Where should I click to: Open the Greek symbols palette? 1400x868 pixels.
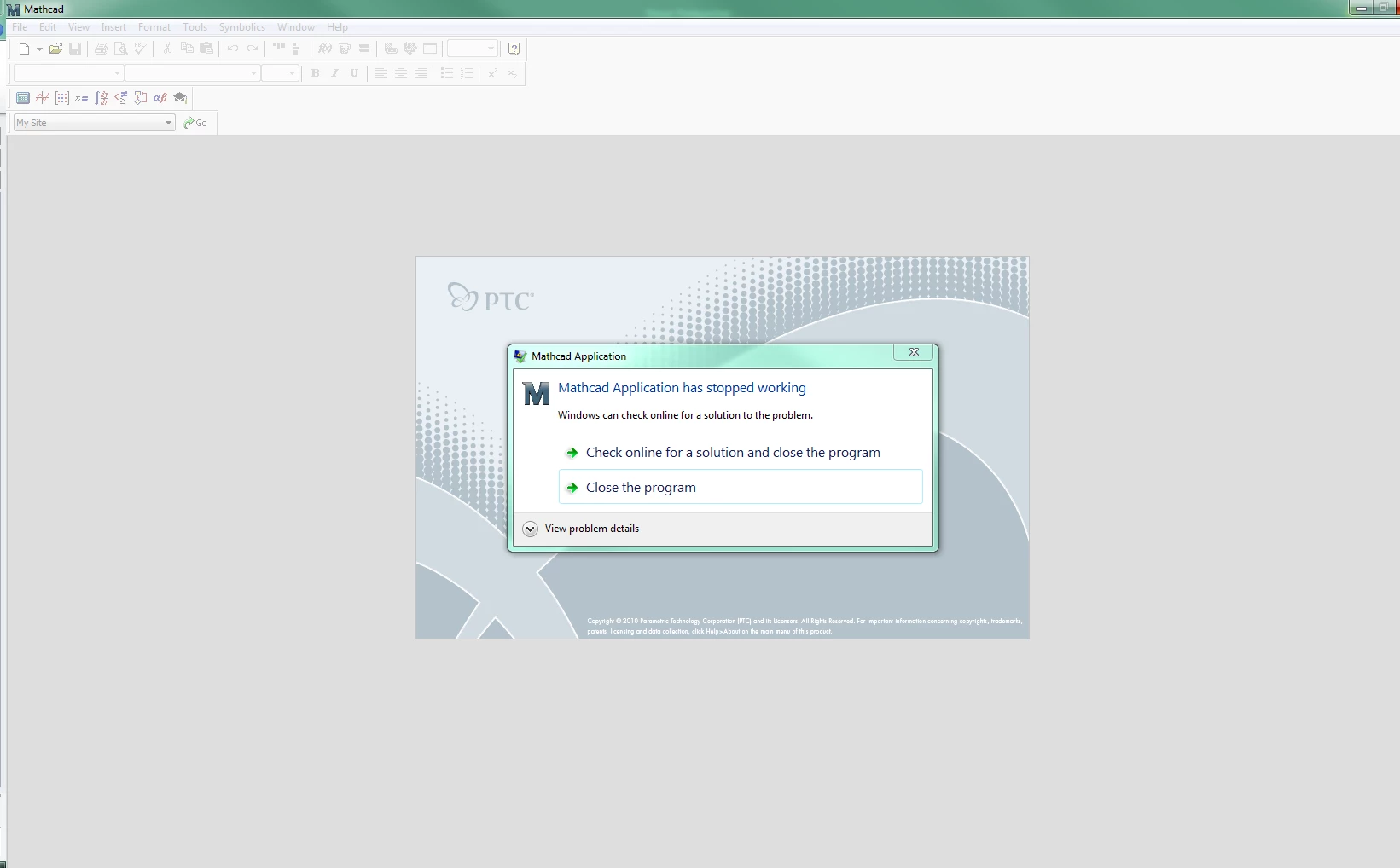[160, 98]
